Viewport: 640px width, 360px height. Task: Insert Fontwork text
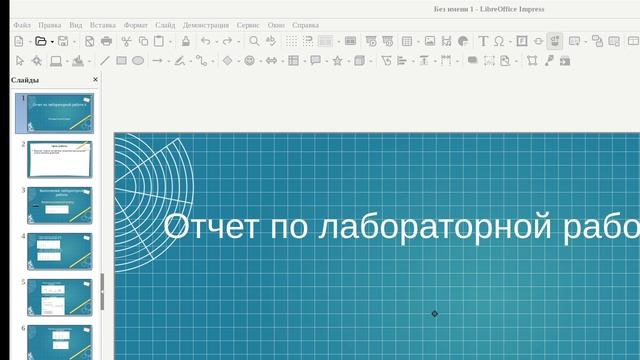[x=522, y=41]
